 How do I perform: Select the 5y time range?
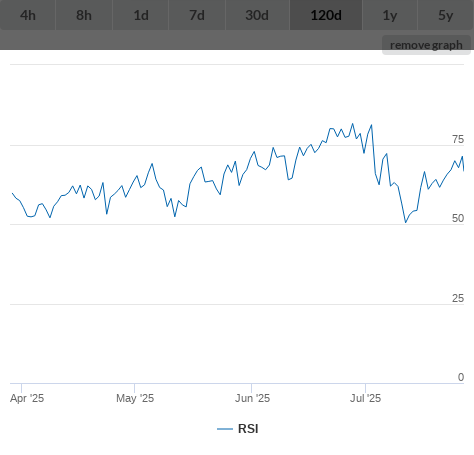(x=446, y=15)
